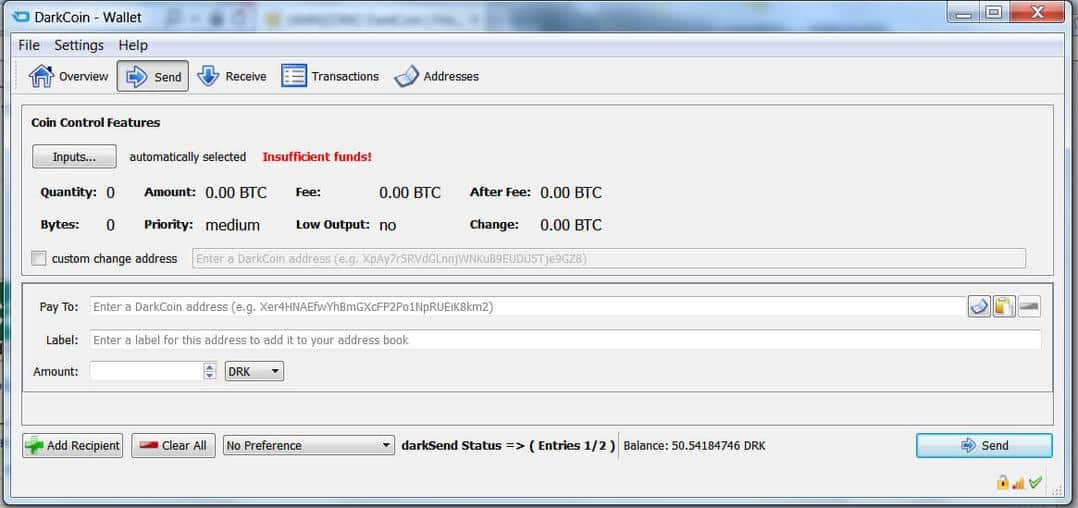Increase amount with spinner up arrow
1078x508 pixels.
coord(210,367)
